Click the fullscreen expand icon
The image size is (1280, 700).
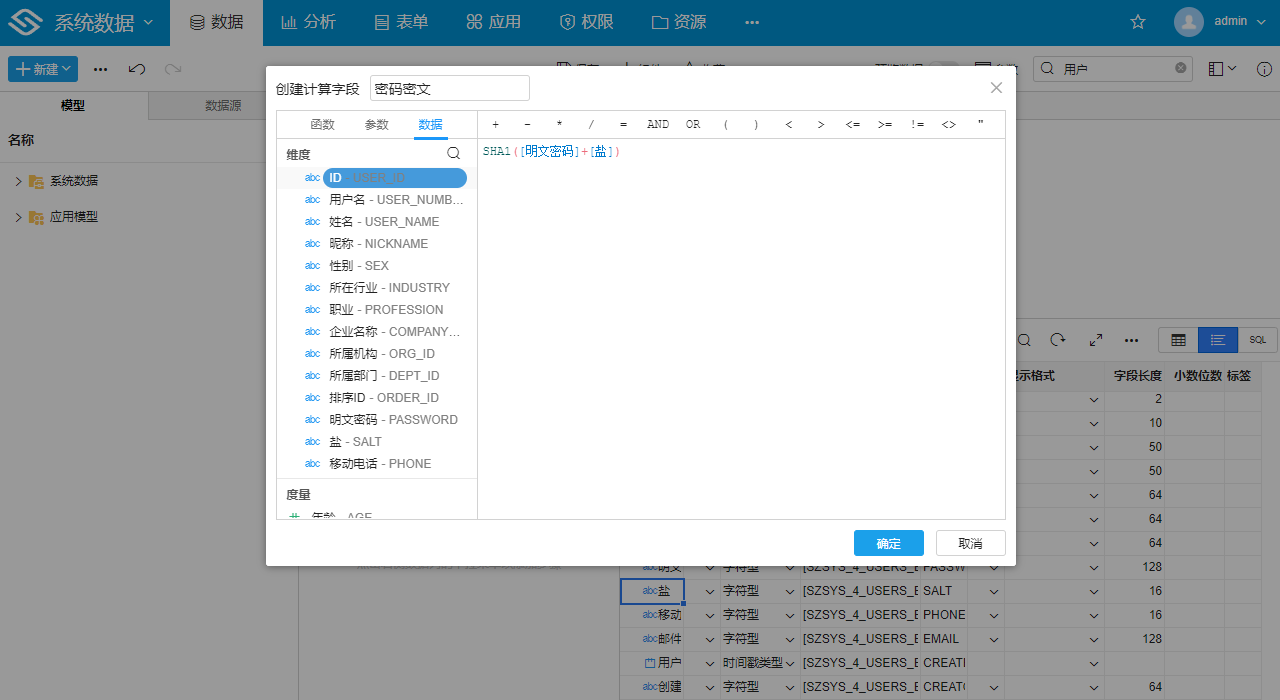click(1095, 340)
